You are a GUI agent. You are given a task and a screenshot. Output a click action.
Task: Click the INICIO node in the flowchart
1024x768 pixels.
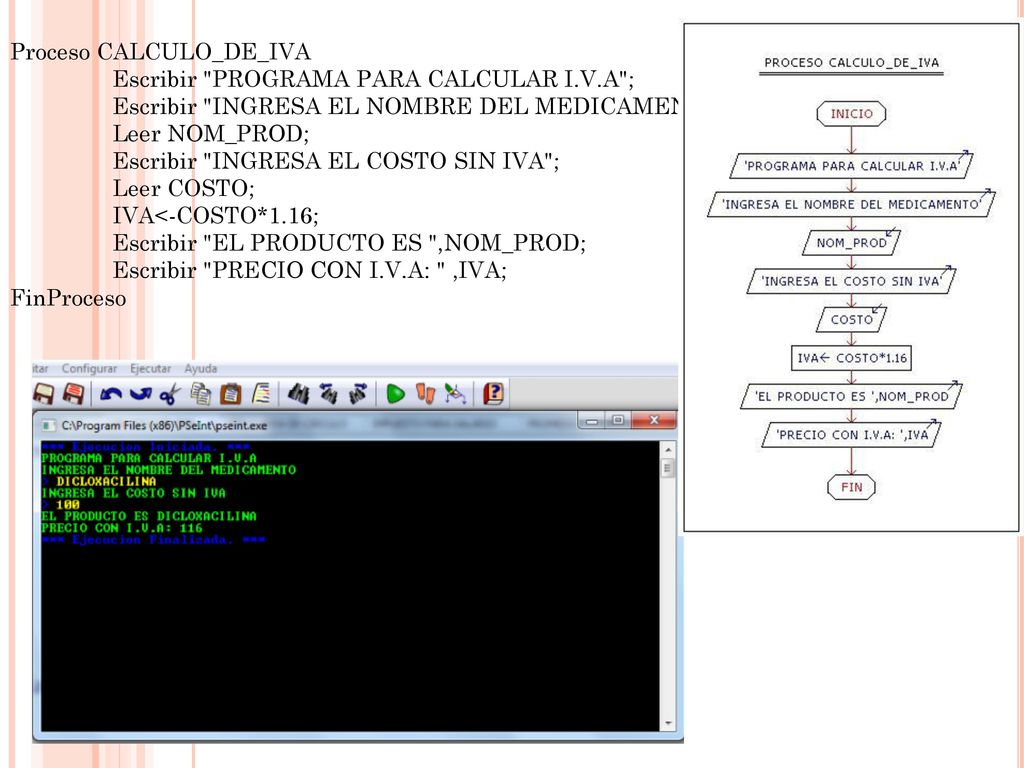(852, 114)
